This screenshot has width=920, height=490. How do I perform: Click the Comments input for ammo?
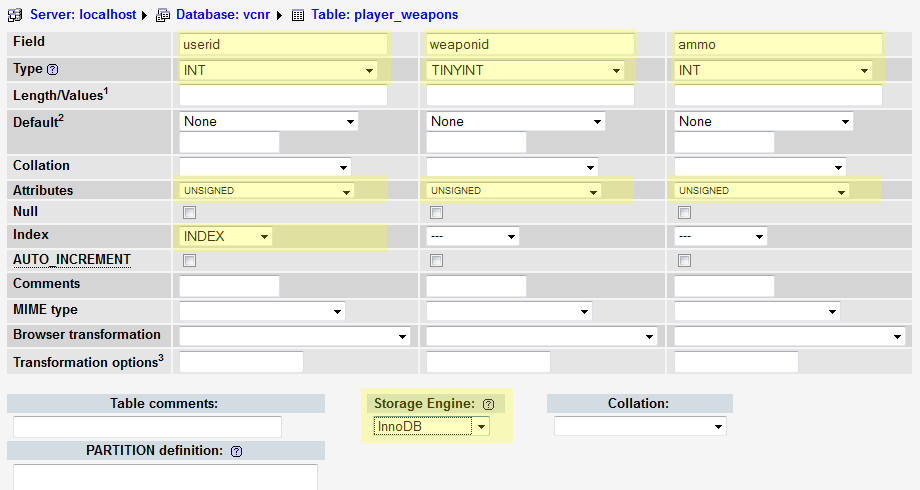coord(725,286)
